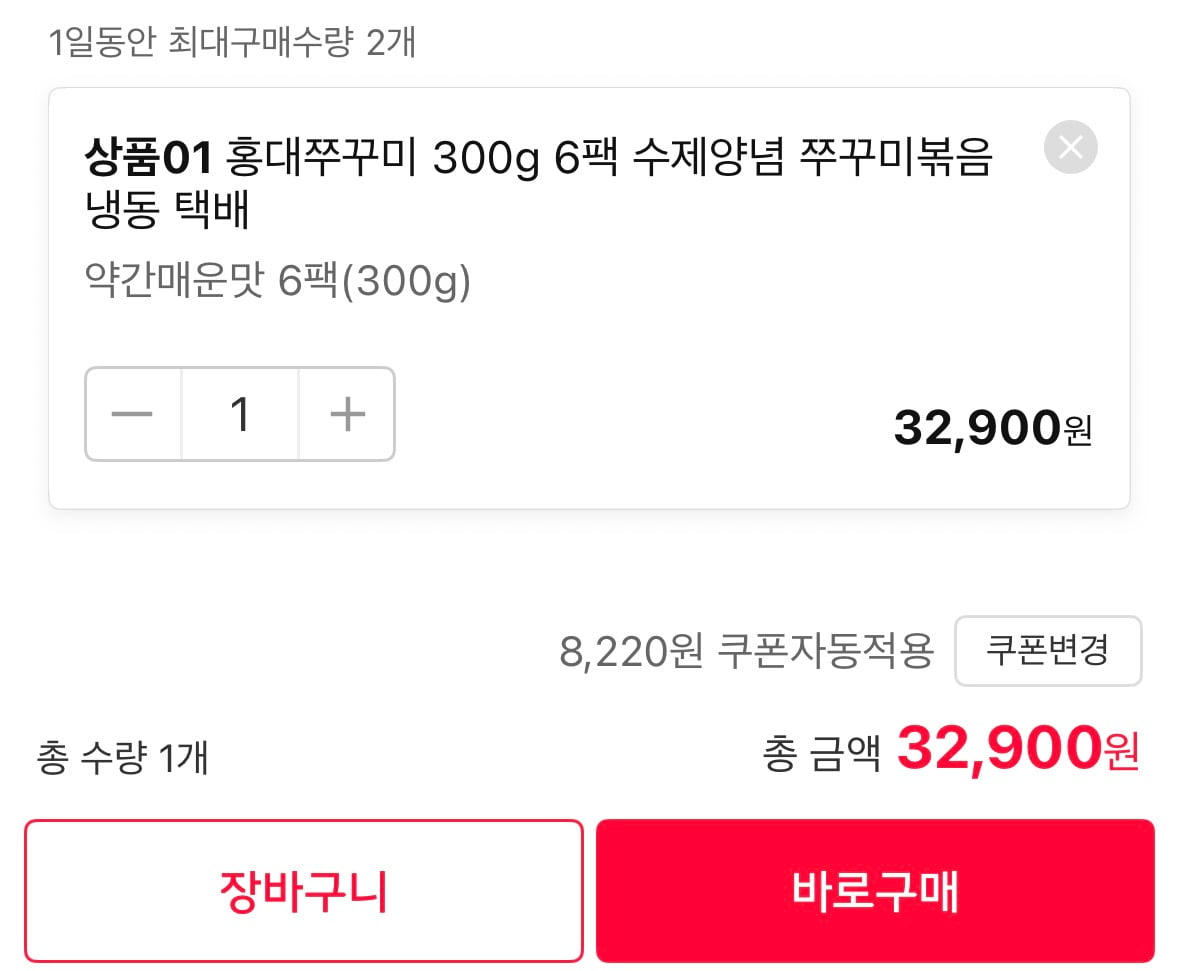Add the item via 장바구니 button

coord(304,891)
